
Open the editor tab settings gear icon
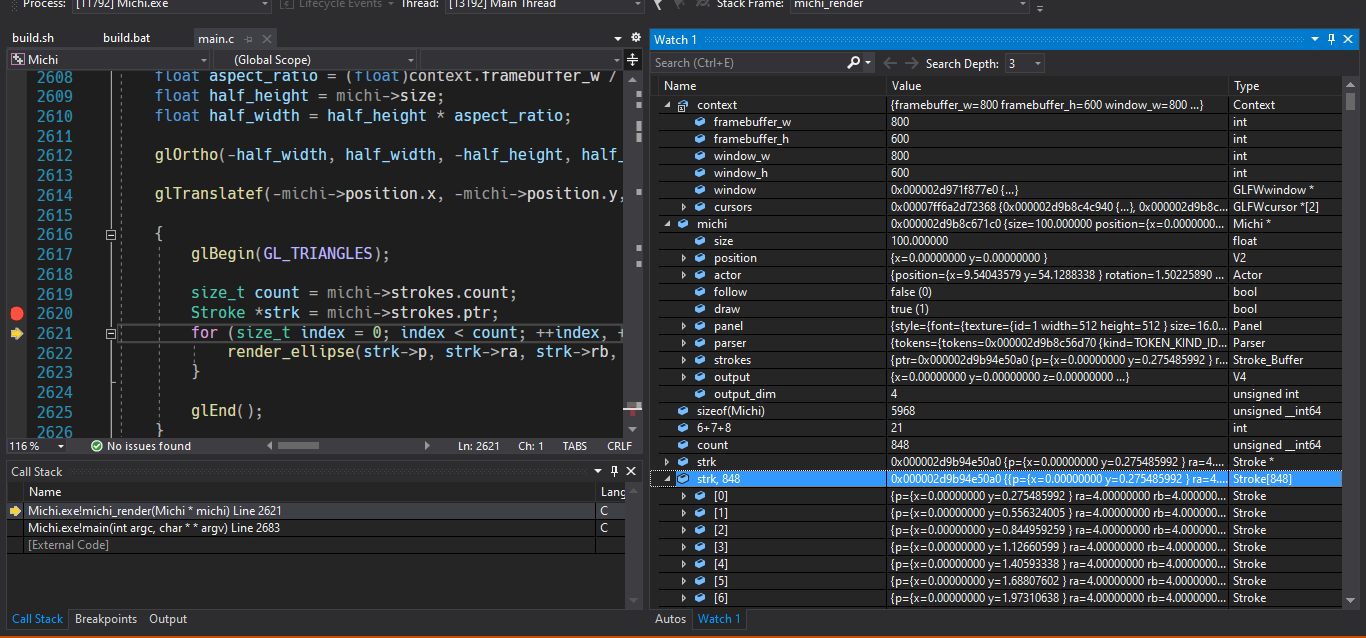[635, 38]
